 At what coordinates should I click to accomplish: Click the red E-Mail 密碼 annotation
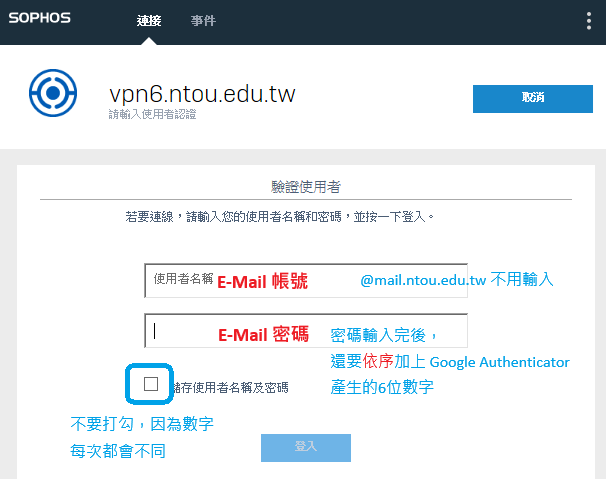tap(263, 334)
